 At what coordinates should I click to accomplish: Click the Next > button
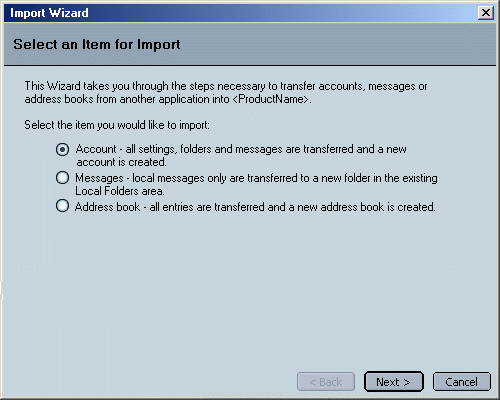(394, 382)
